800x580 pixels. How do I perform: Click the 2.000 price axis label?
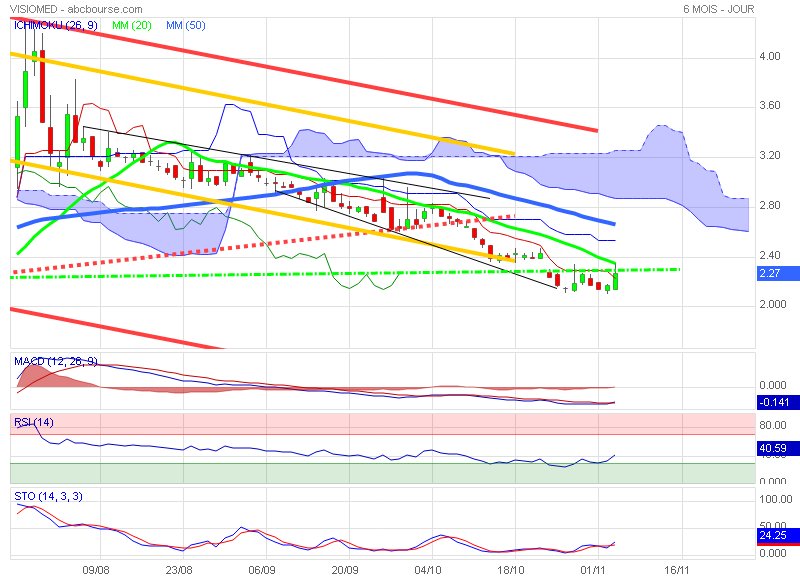(773, 304)
